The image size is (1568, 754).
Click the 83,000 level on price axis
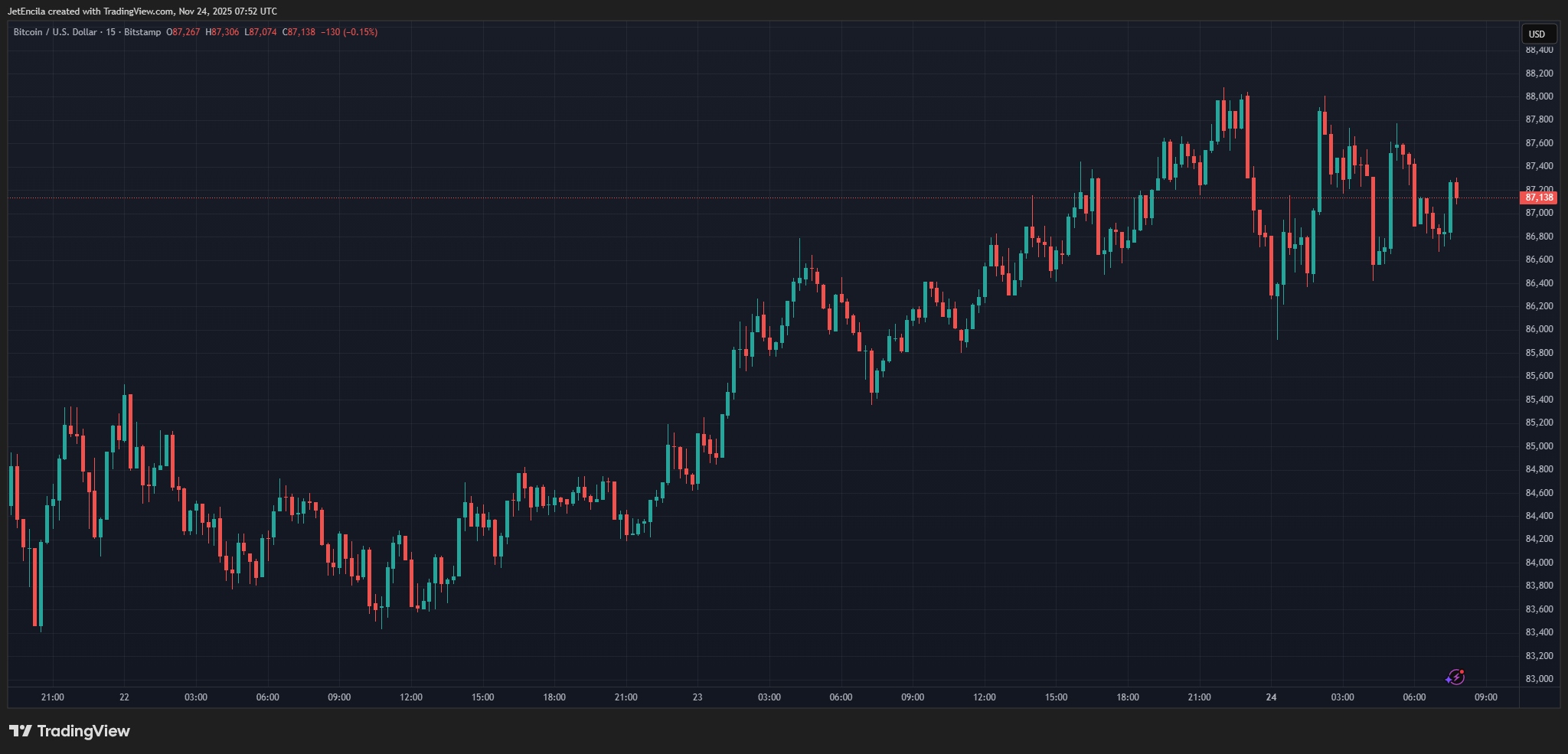pyautogui.click(x=1539, y=679)
